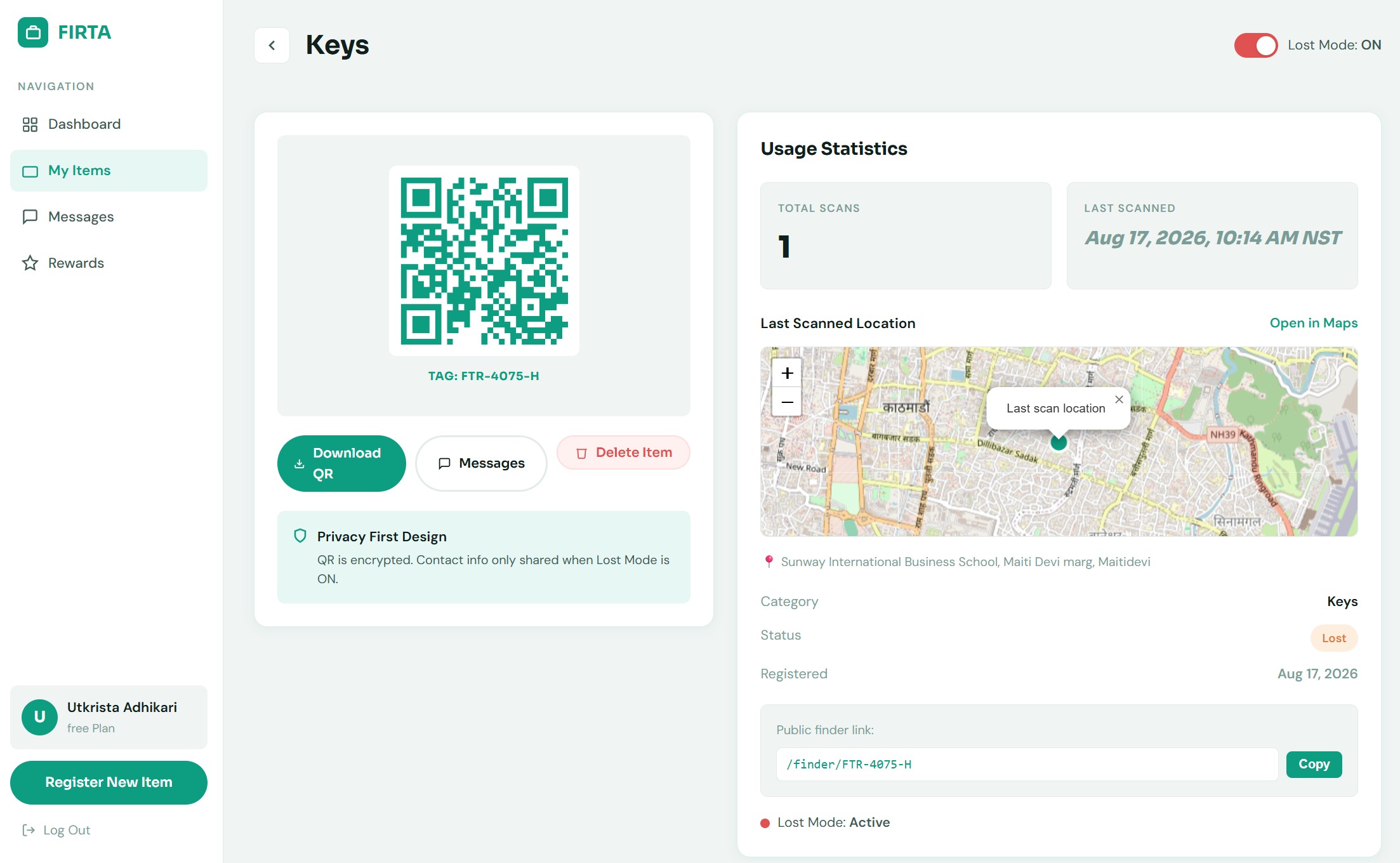
Task: Open the Rewards section
Action: coord(109,263)
